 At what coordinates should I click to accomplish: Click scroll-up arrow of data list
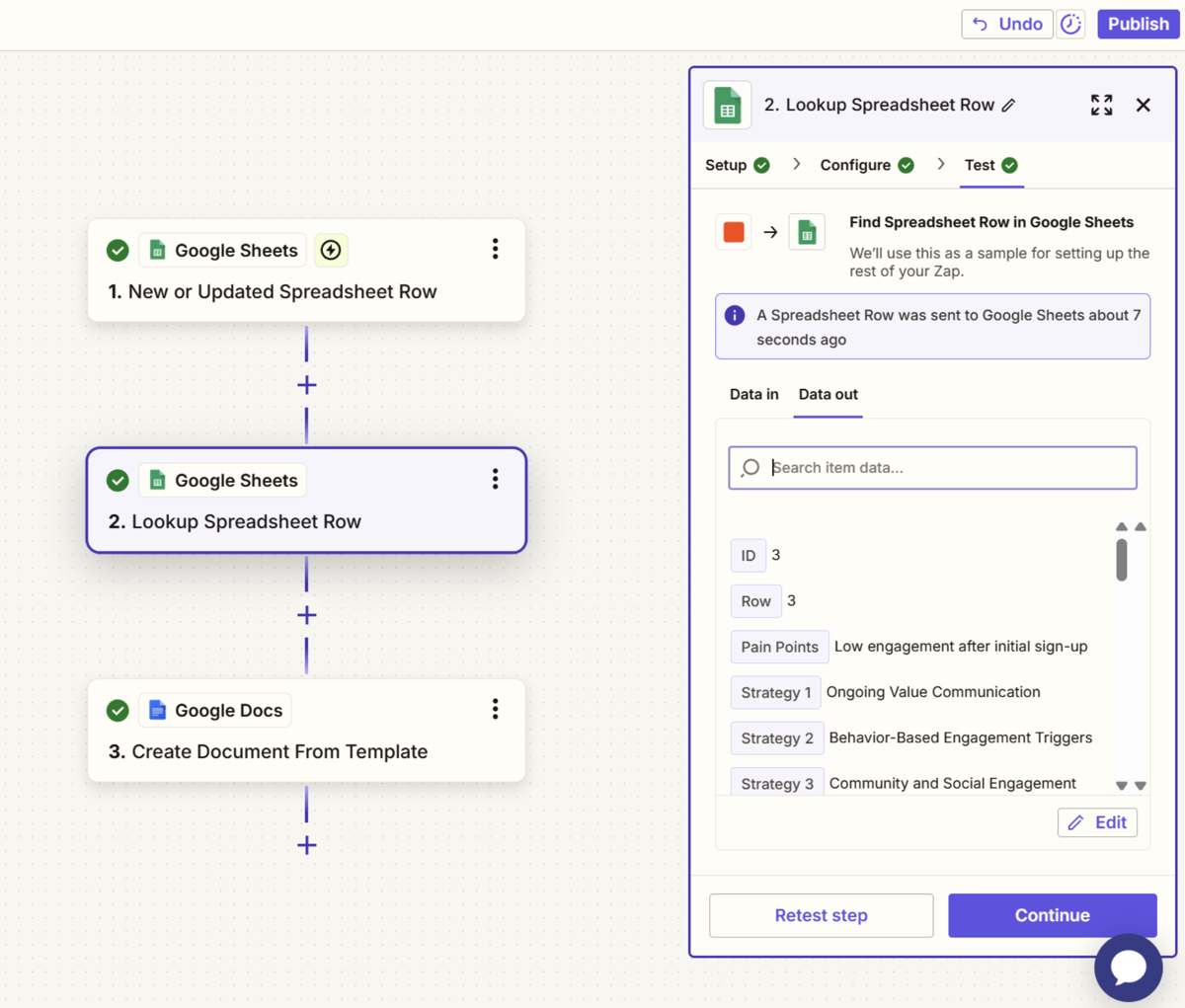[x=1122, y=526]
